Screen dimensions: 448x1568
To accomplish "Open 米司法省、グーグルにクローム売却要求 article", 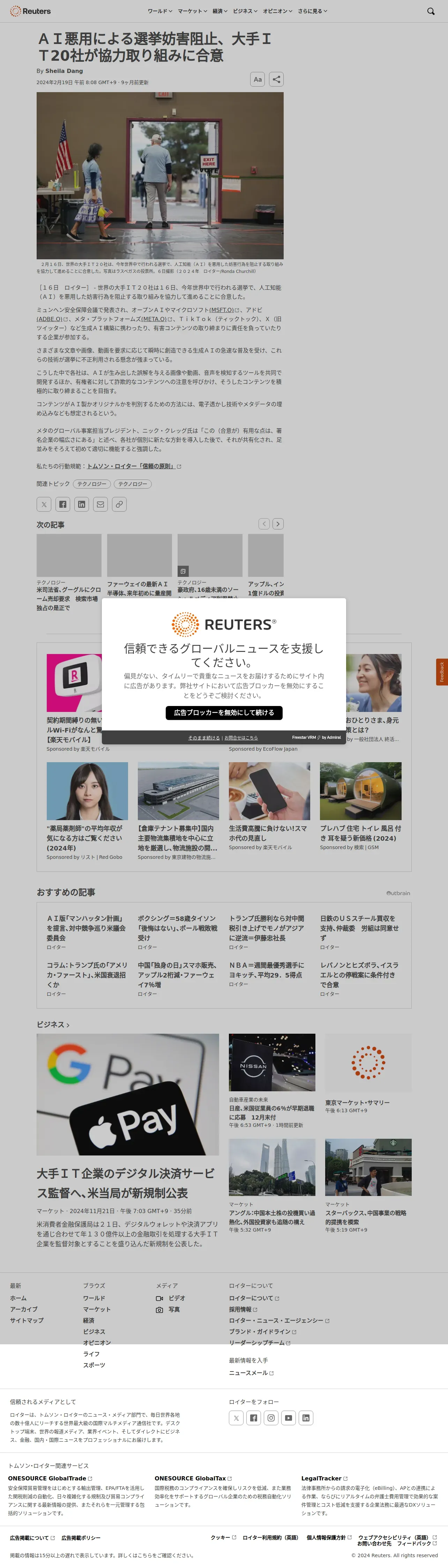I will click(x=69, y=599).
